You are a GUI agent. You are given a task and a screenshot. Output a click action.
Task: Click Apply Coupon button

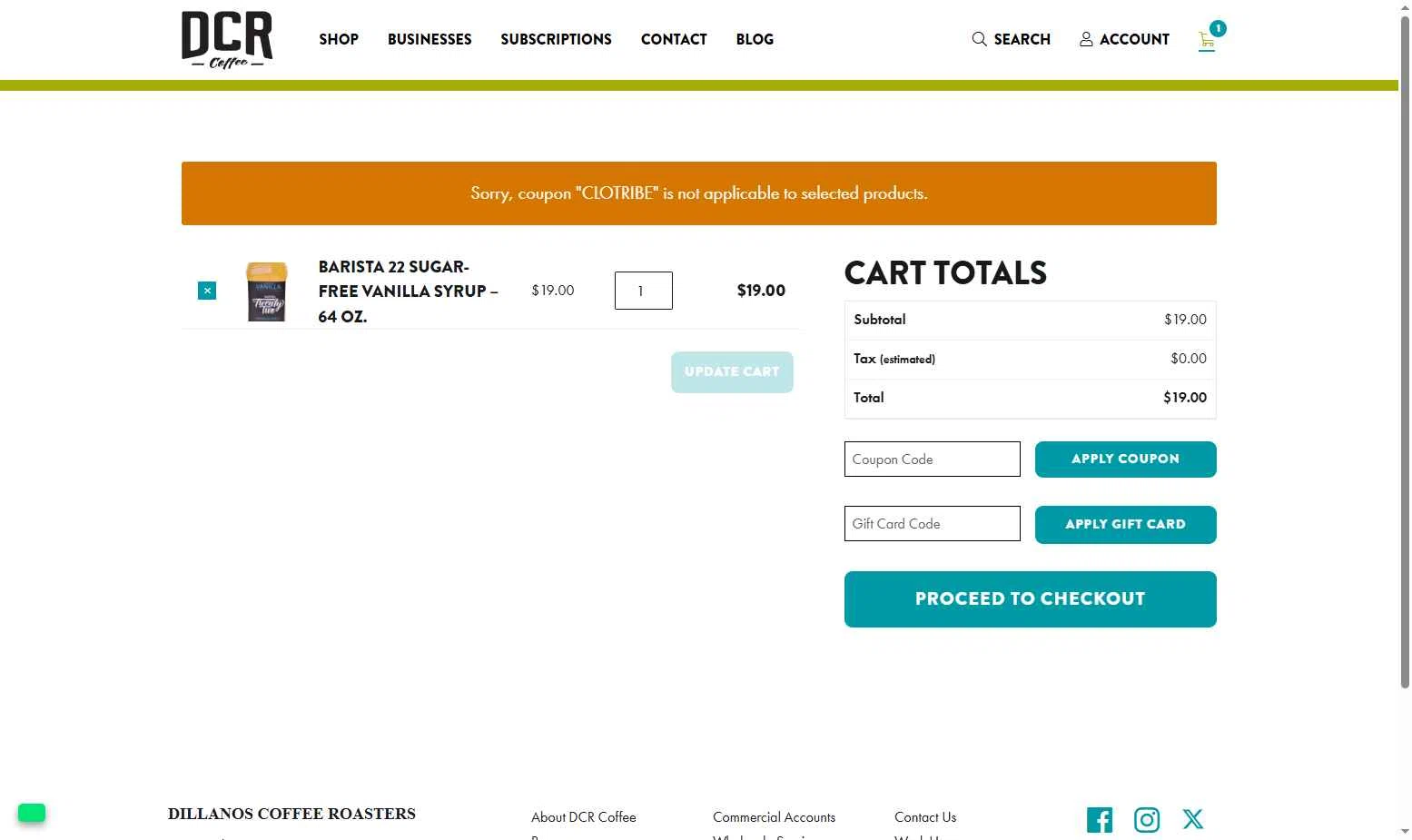(x=1126, y=460)
